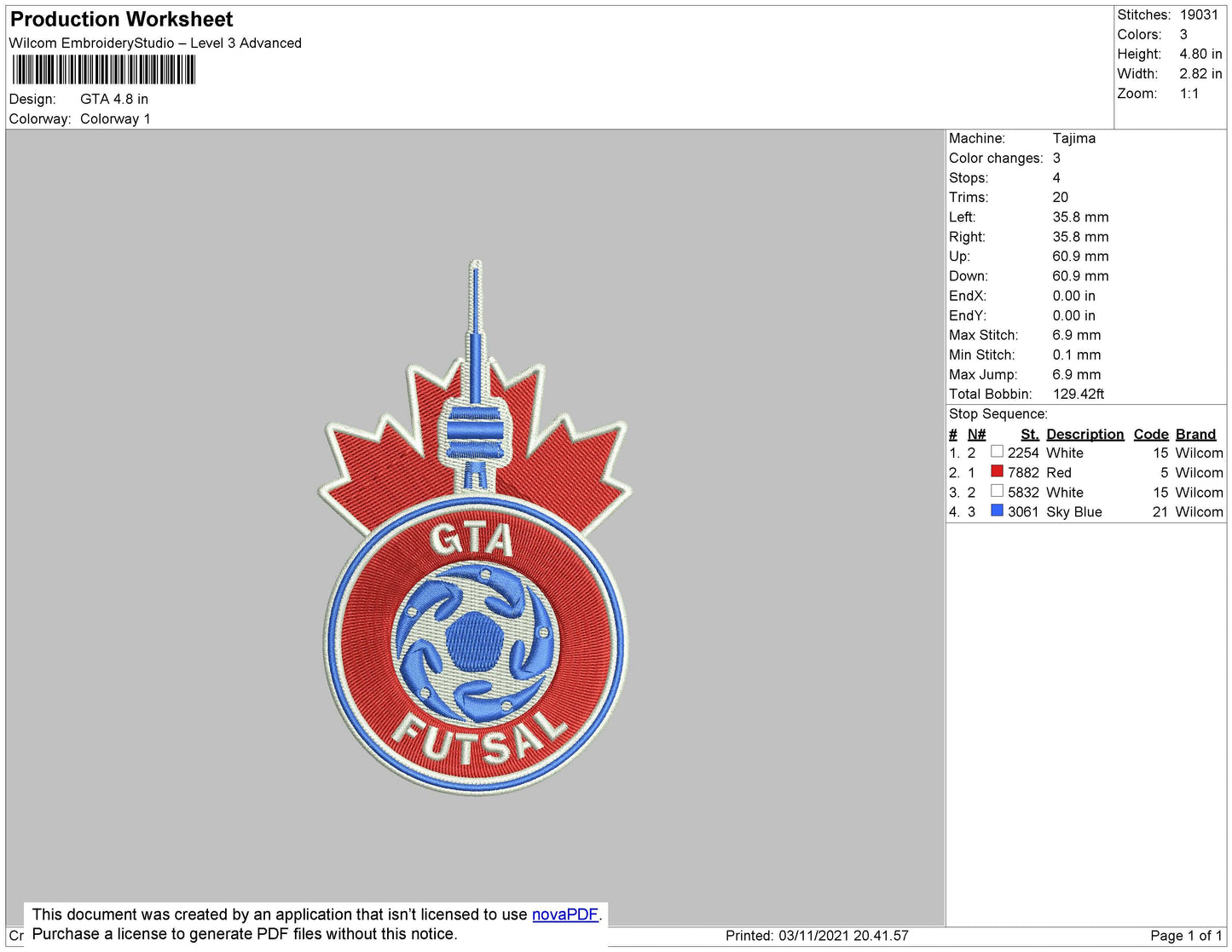Select the Trims value 20
This screenshot has width=1232, height=952.
click(1061, 198)
